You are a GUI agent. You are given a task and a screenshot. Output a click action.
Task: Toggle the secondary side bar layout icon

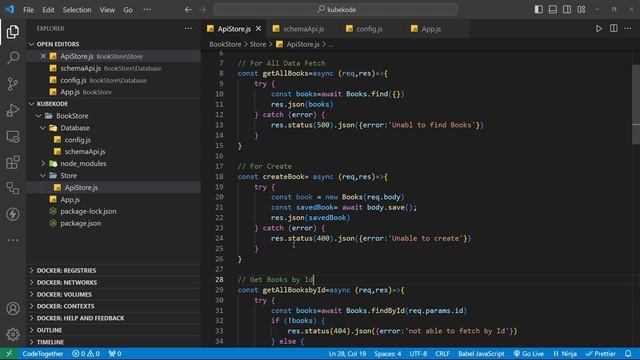[x=567, y=9]
